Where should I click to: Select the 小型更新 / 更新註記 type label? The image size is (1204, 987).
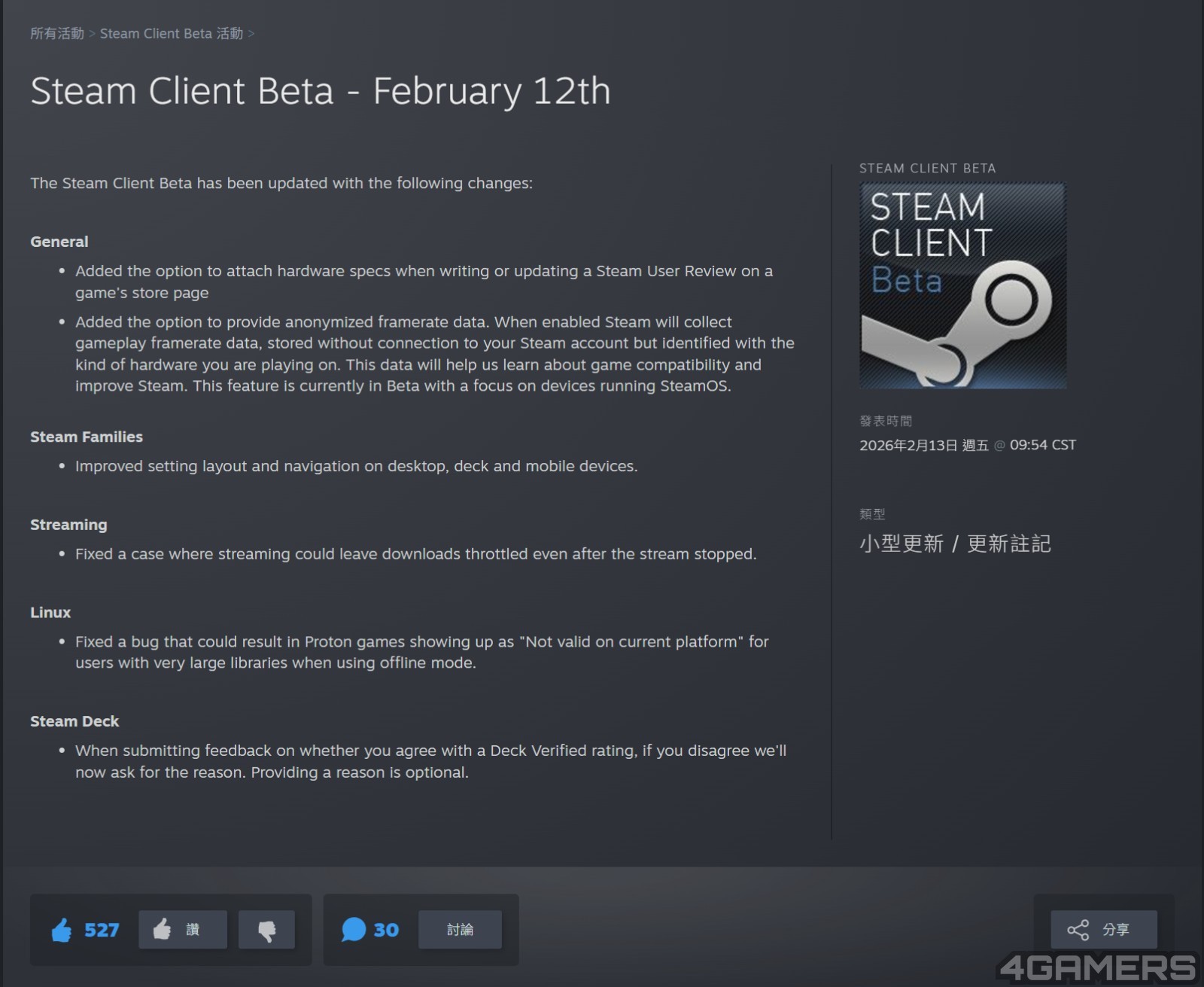click(x=954, y=544)
